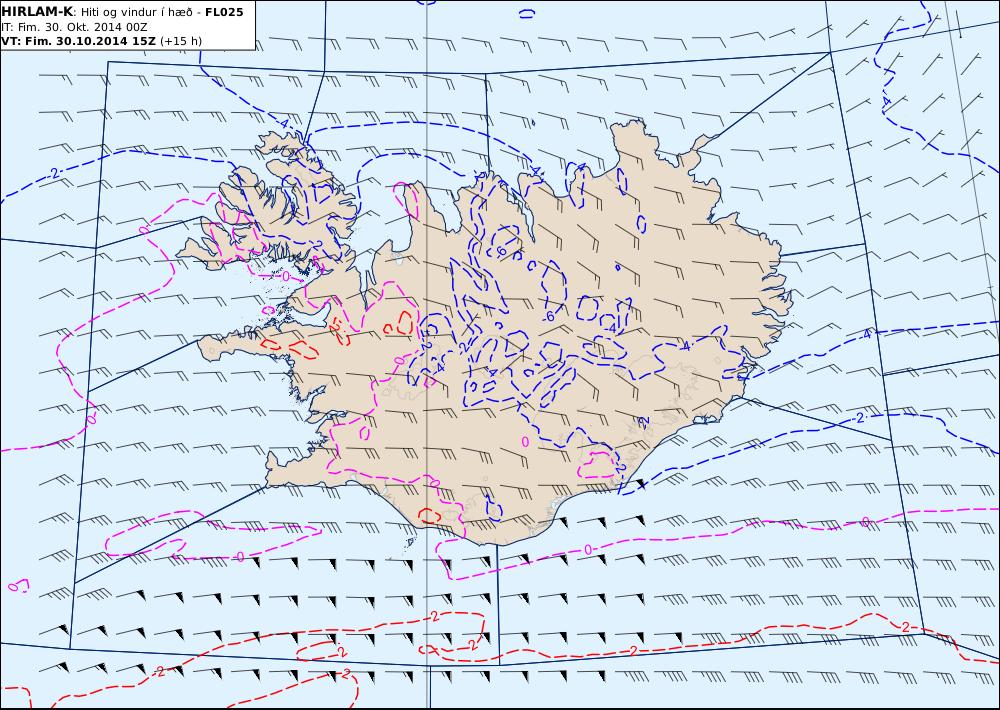Select the FL025 flight level label

tap(224, 12)
